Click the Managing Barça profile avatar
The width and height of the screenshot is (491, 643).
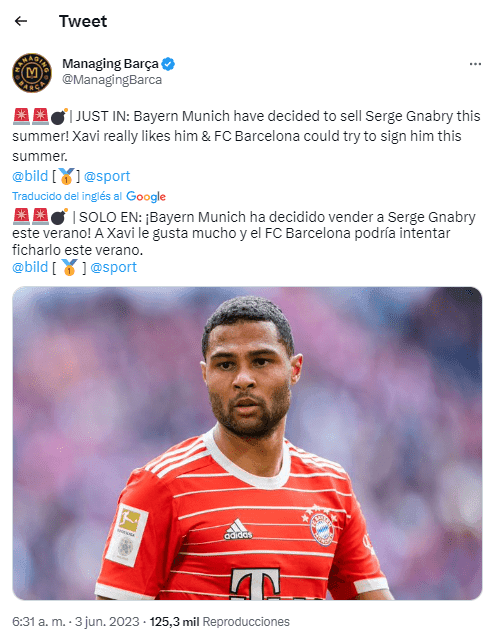(x=32, y=73)
